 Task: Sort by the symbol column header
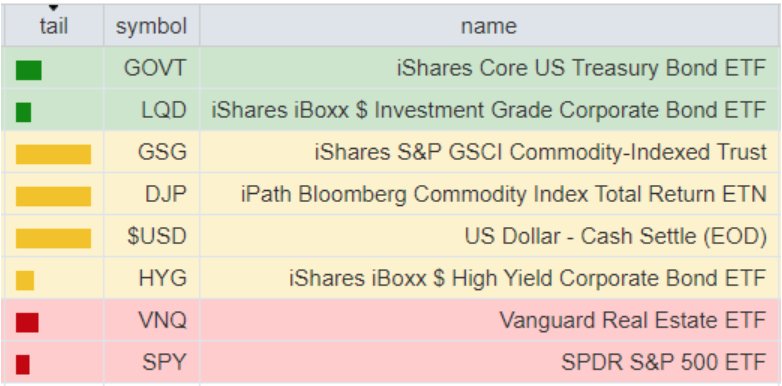tap(151, 25)
